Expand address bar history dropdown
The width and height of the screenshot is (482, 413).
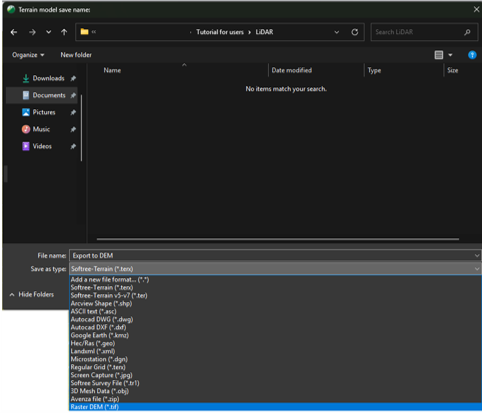pyautogui.click(x=337, y=32)
